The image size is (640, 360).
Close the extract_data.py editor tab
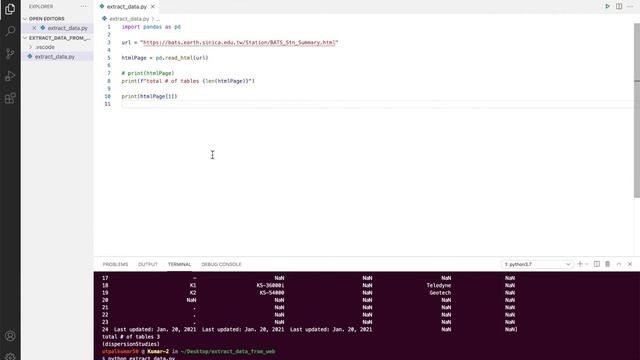(x=153, y=7)
